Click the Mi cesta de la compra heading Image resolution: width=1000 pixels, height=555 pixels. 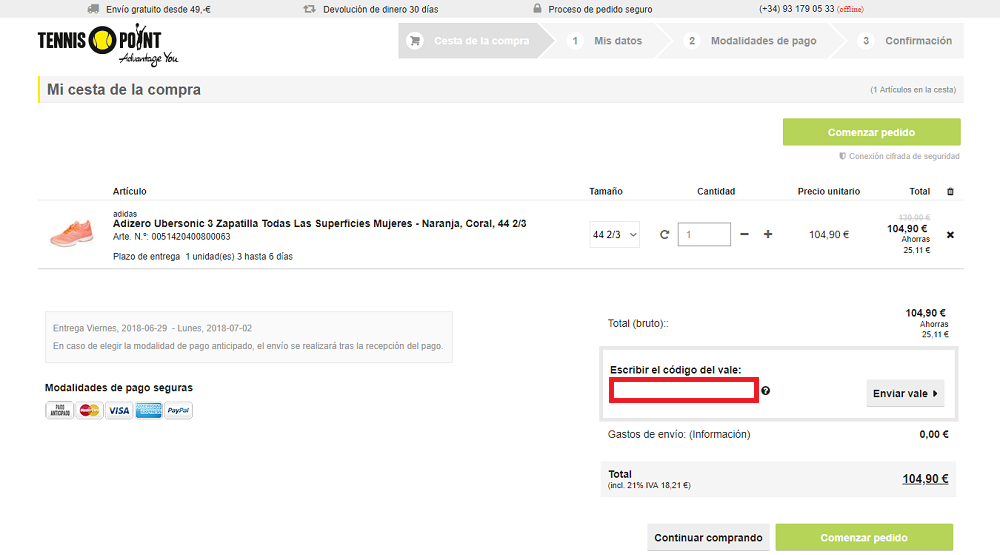[124, 89]
